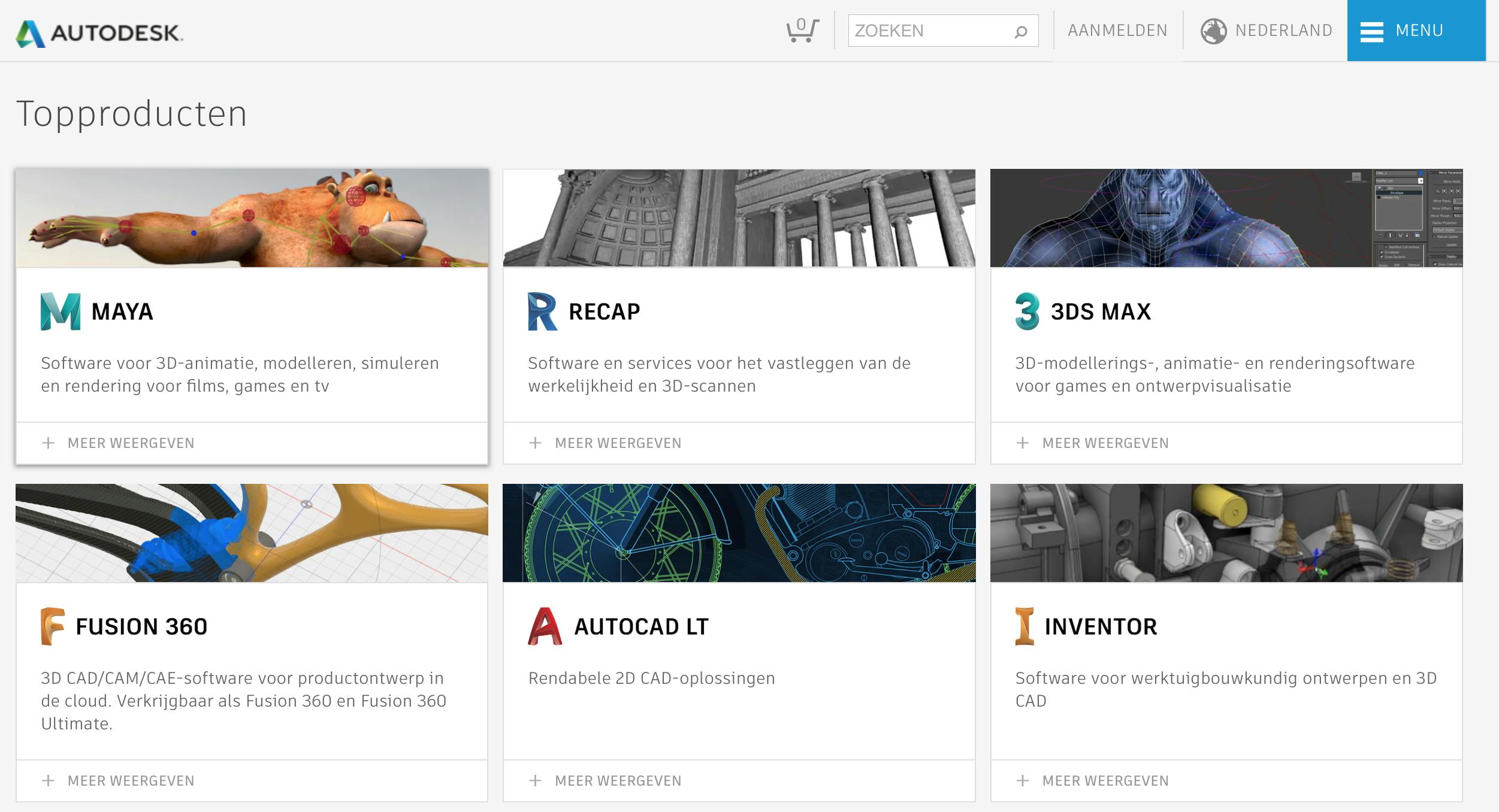The width and height of the screenshot is (1499, 812).
Task: Click the Zoeken search field
Action: pos(929,31)
